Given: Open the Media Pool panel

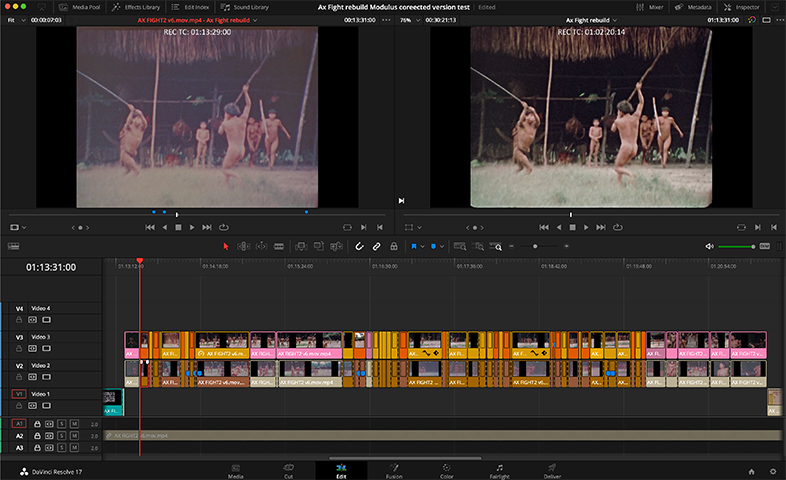Looking at the screenshot, I should (80, 7).
